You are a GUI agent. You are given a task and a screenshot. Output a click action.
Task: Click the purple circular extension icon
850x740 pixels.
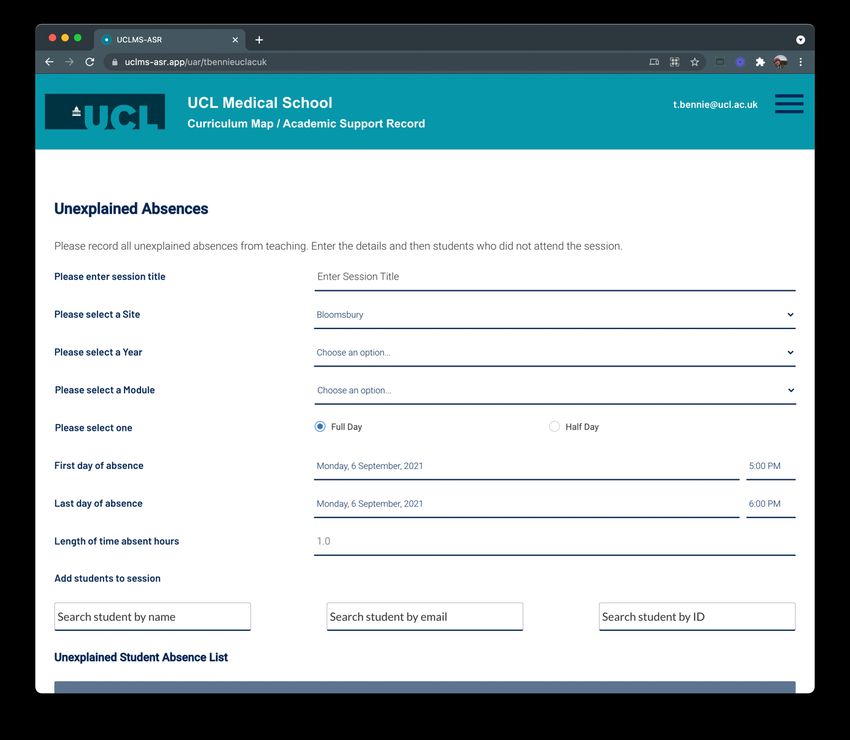point(740,62)
